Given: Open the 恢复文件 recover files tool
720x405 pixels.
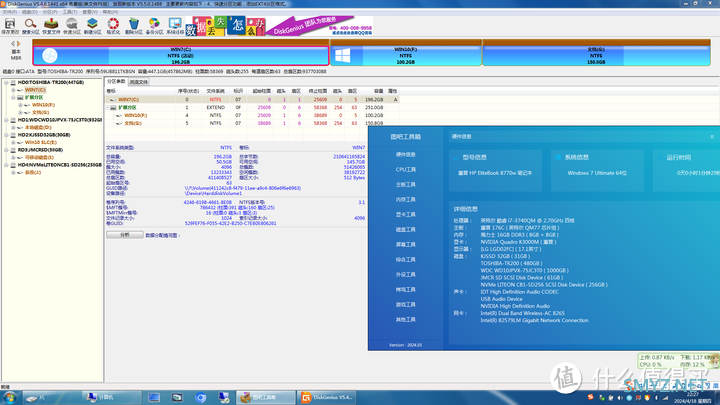Looking at the screenshot, I should click(51, 26).
